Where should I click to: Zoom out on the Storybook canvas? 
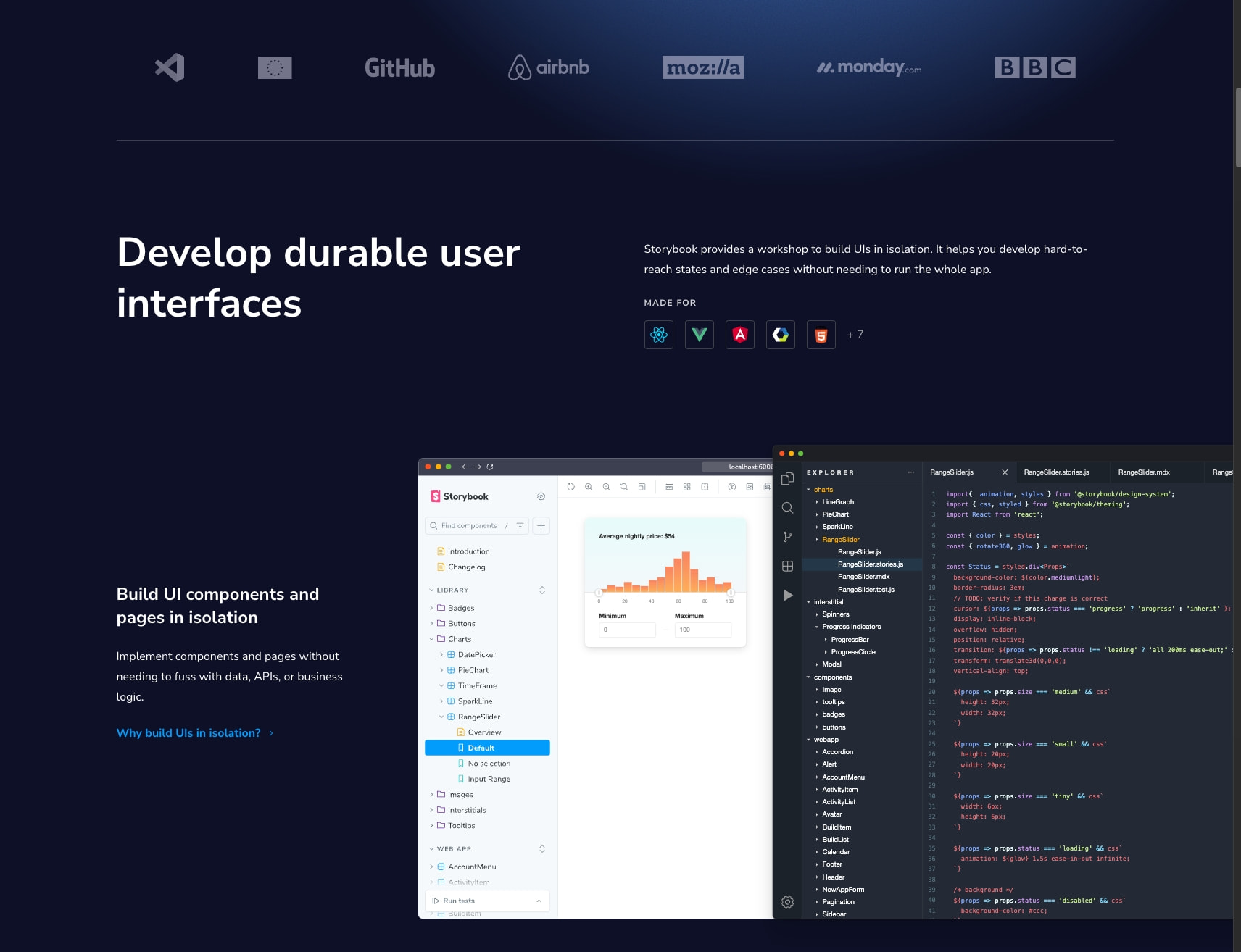(x=606, y=487)
